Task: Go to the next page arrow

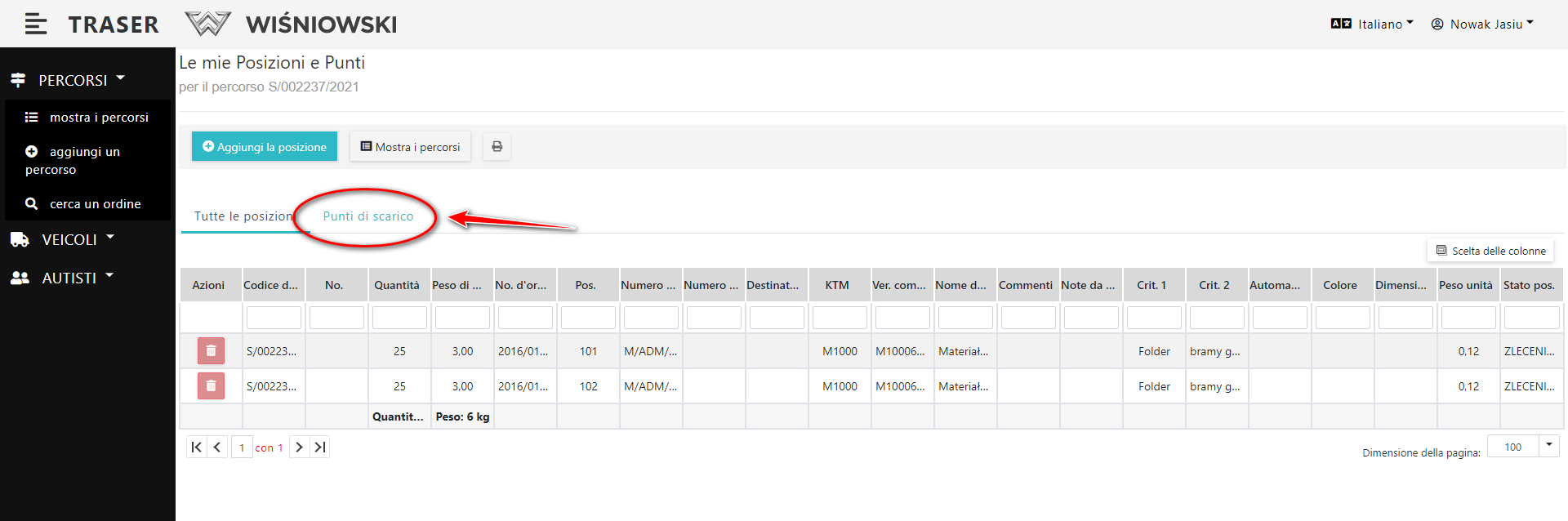Action: [299, 448]
